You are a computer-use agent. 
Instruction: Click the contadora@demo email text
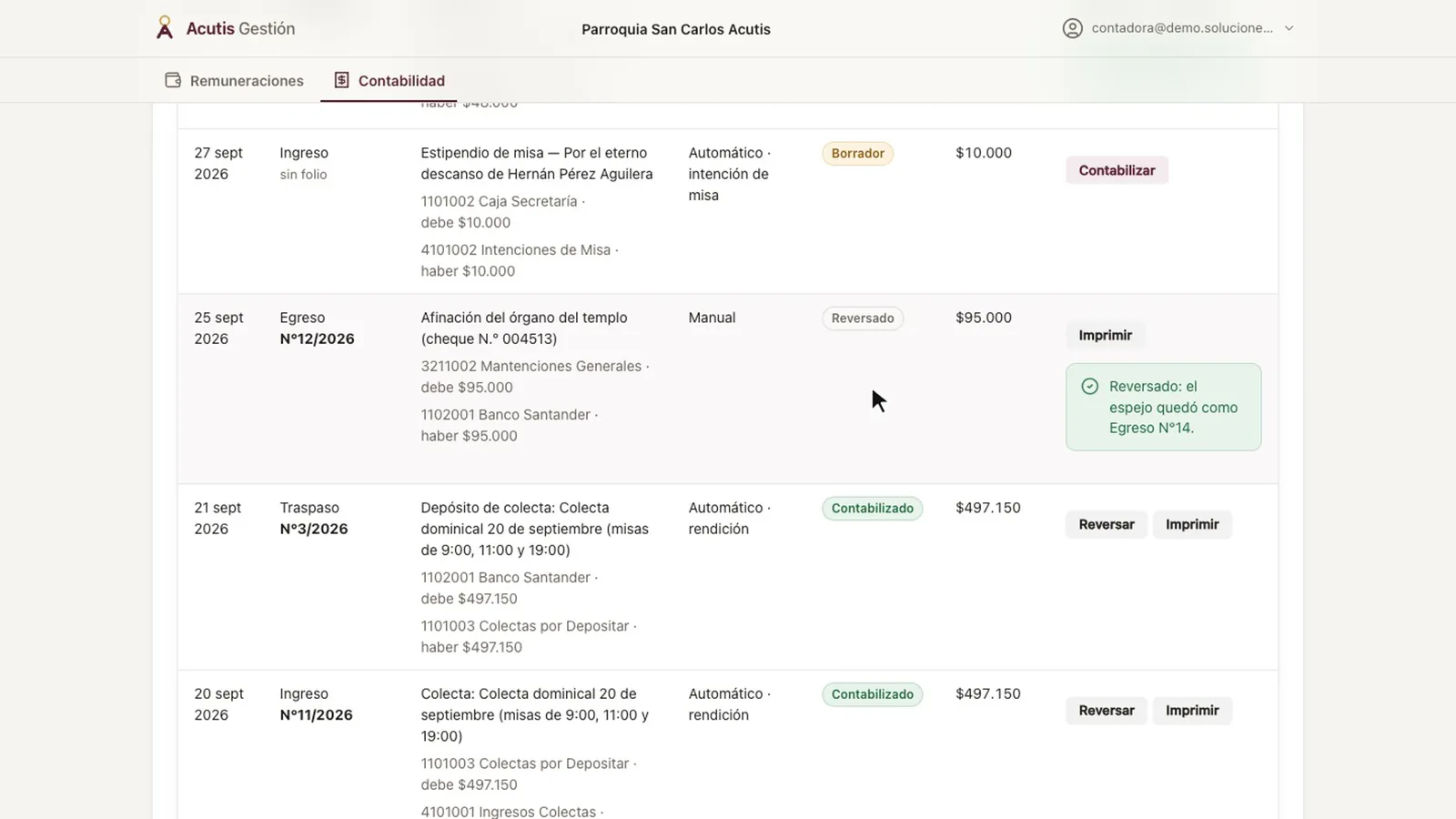pyautogui.click(x=1182, y=28)
